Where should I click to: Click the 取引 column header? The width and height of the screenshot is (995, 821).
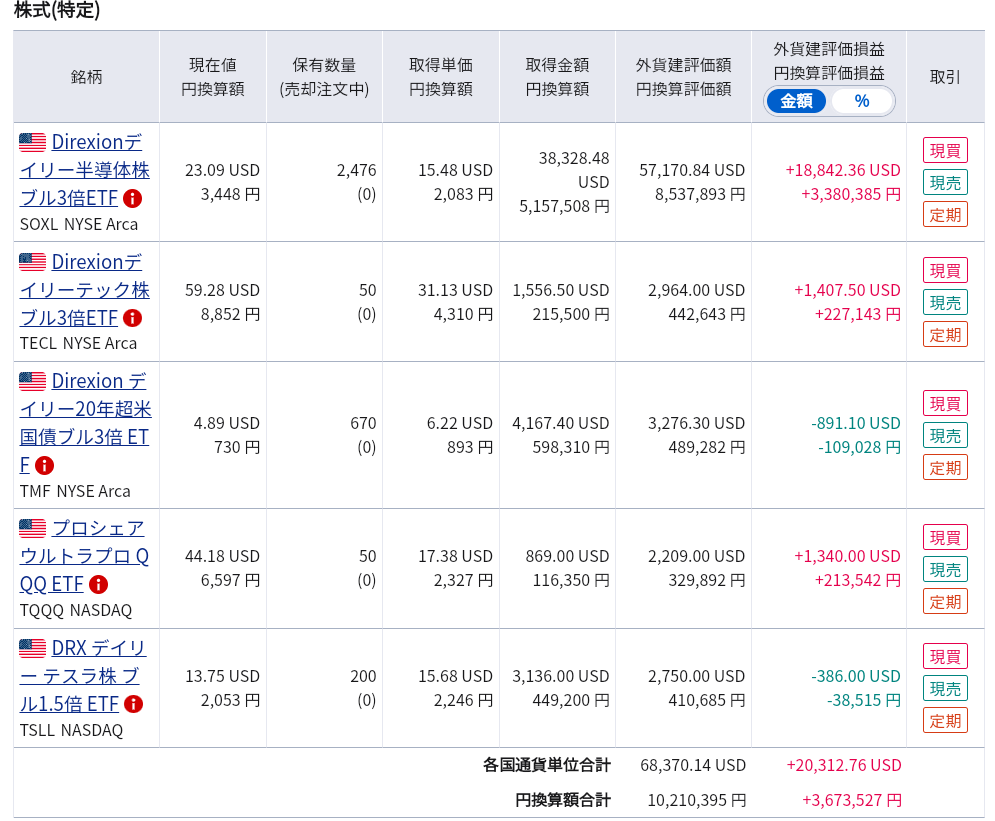(x=945, y=77)
